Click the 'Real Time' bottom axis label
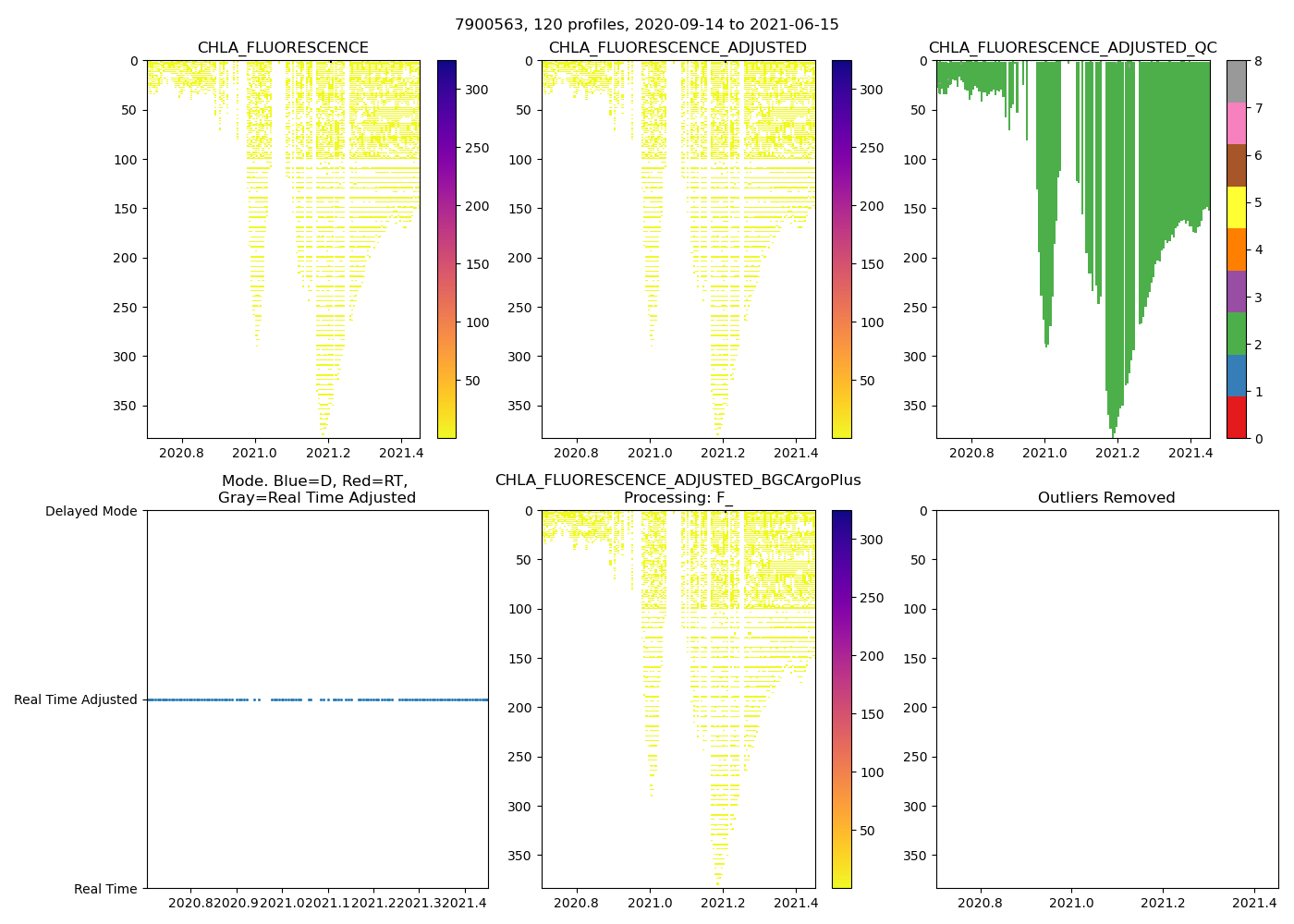The image size is (1294, 924). click(105, 889)
